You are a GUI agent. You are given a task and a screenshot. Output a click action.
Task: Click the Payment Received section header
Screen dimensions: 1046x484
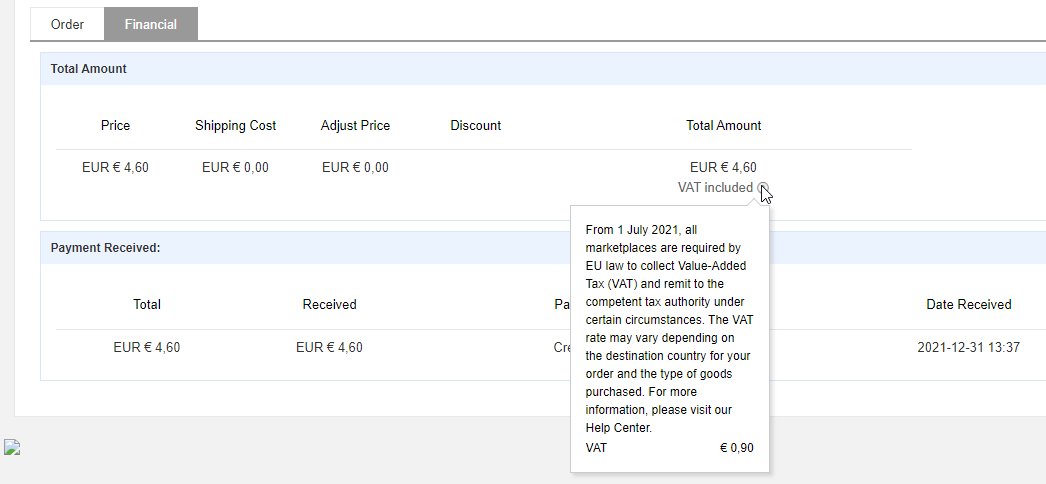[x=105, y=248]
